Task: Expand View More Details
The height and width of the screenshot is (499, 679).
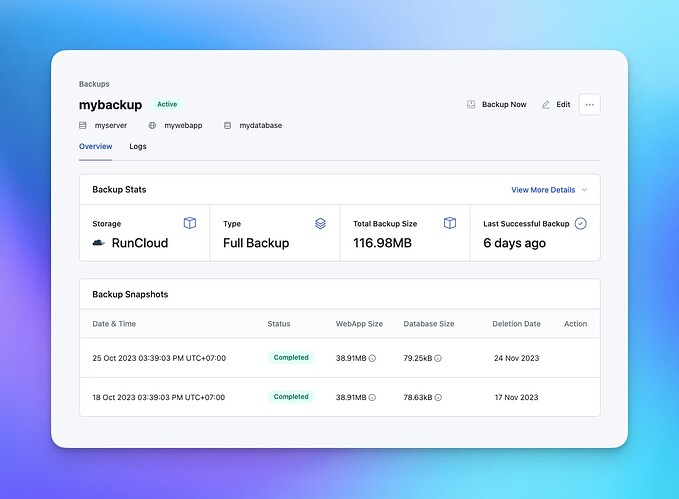Action: [543, 190]
